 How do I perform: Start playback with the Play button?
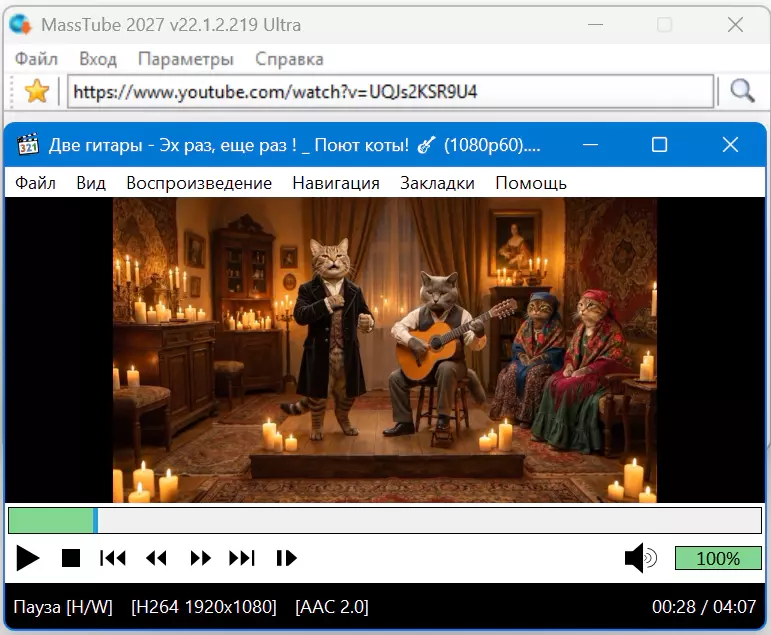click(x=28, y=558)
